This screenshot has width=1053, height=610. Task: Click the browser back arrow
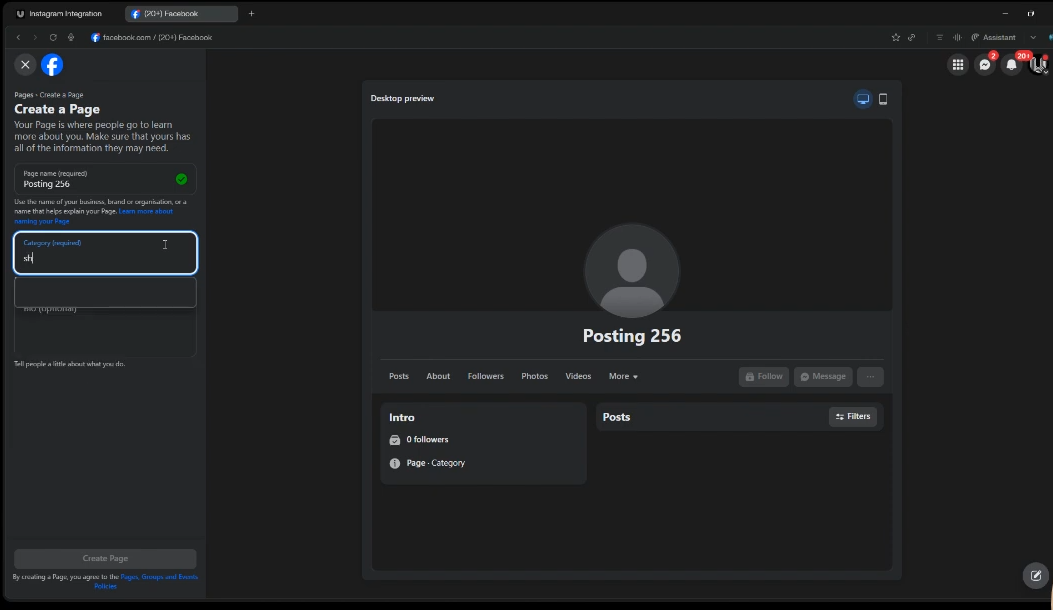(18, 38)
